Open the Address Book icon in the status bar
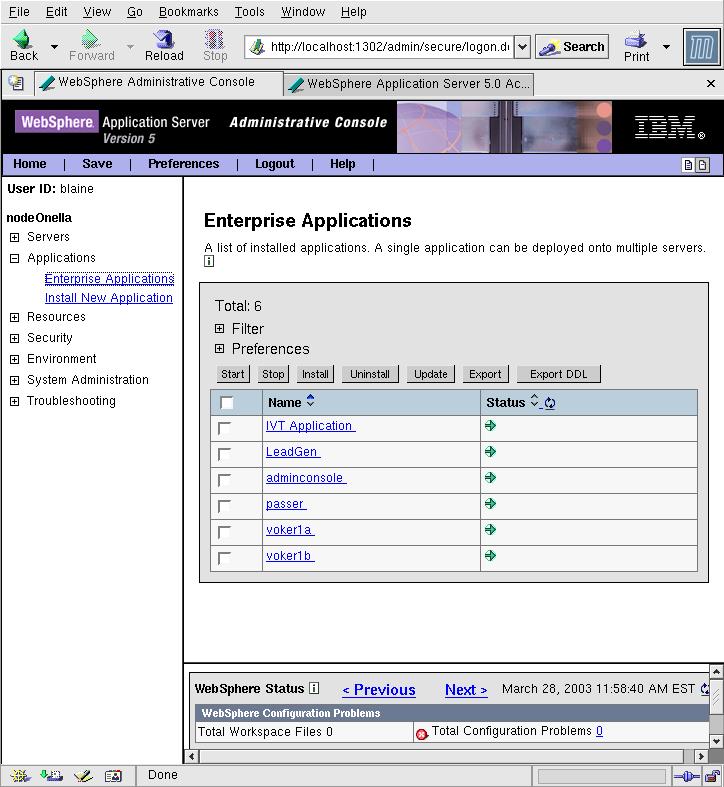This screenshot has height=787, width=724. [113, 776]
